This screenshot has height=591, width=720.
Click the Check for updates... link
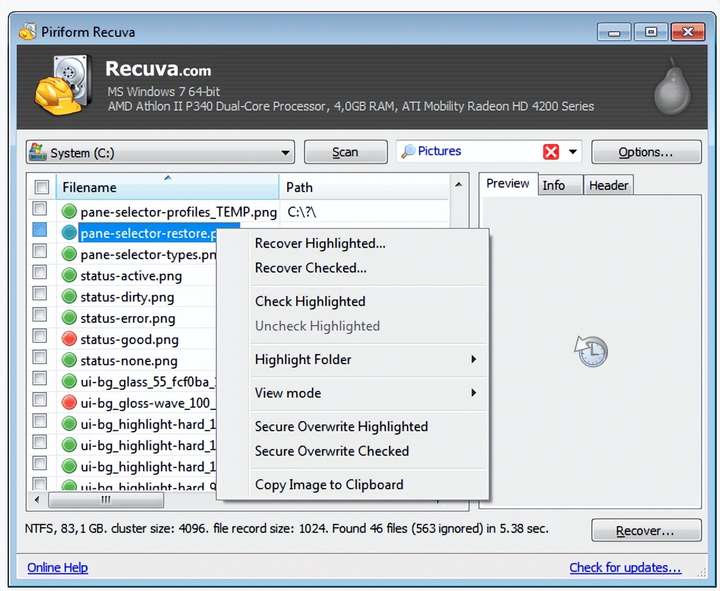625,568
